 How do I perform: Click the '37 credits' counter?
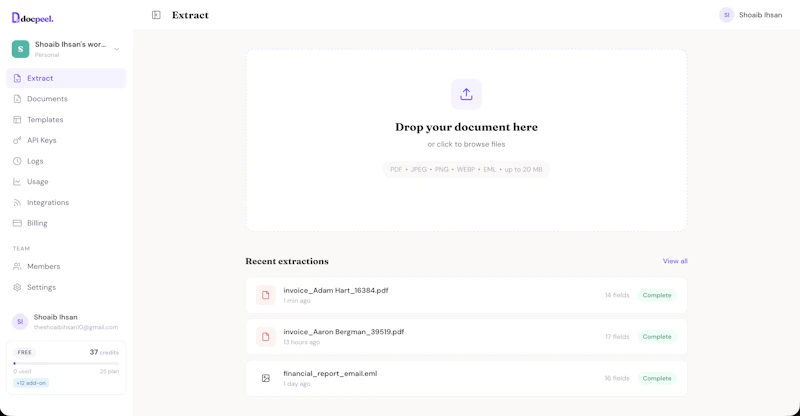coord(104,352)
